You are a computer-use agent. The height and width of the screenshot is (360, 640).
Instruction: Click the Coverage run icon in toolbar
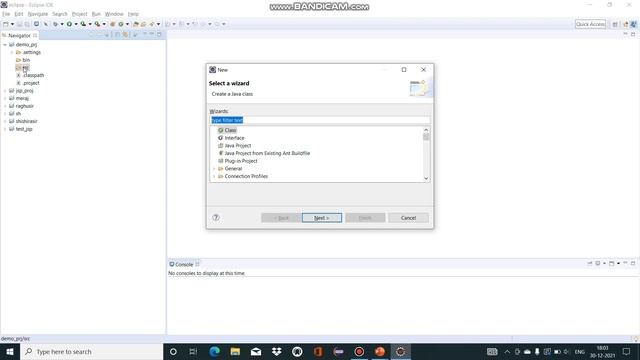83,24
